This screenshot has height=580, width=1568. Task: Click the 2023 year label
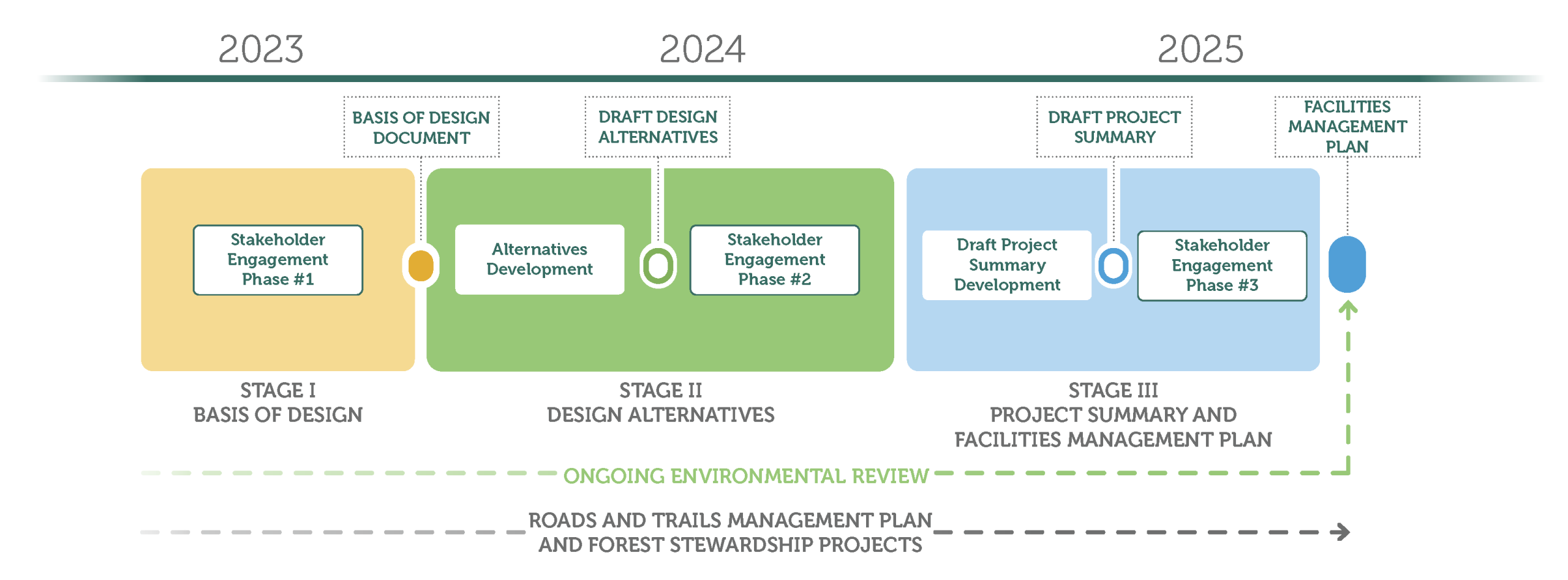[x=261, y=49]
